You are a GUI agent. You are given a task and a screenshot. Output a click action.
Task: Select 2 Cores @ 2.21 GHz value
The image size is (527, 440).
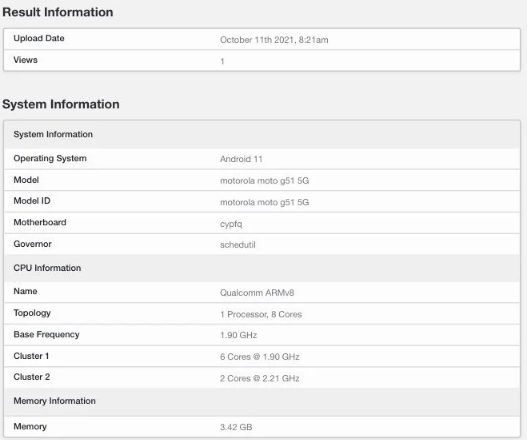[x=260, y=378]
